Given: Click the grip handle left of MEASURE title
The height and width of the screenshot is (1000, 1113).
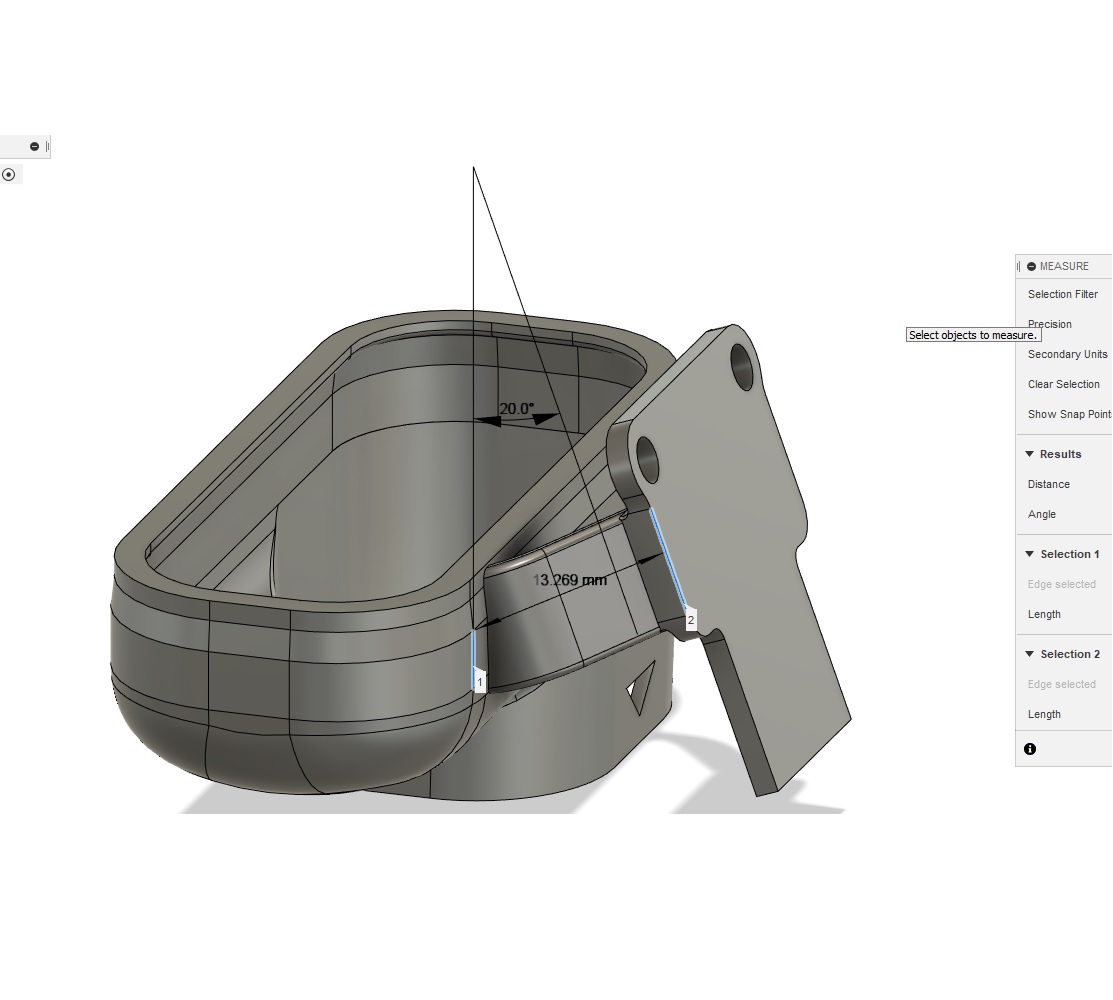Looking at the screenshot, I should click(1019, 266).
